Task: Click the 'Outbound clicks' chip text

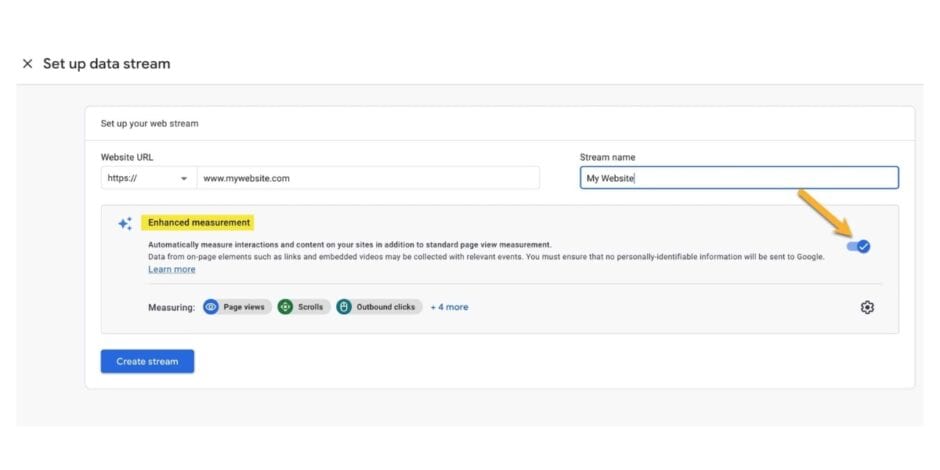Action: [384, 307]
